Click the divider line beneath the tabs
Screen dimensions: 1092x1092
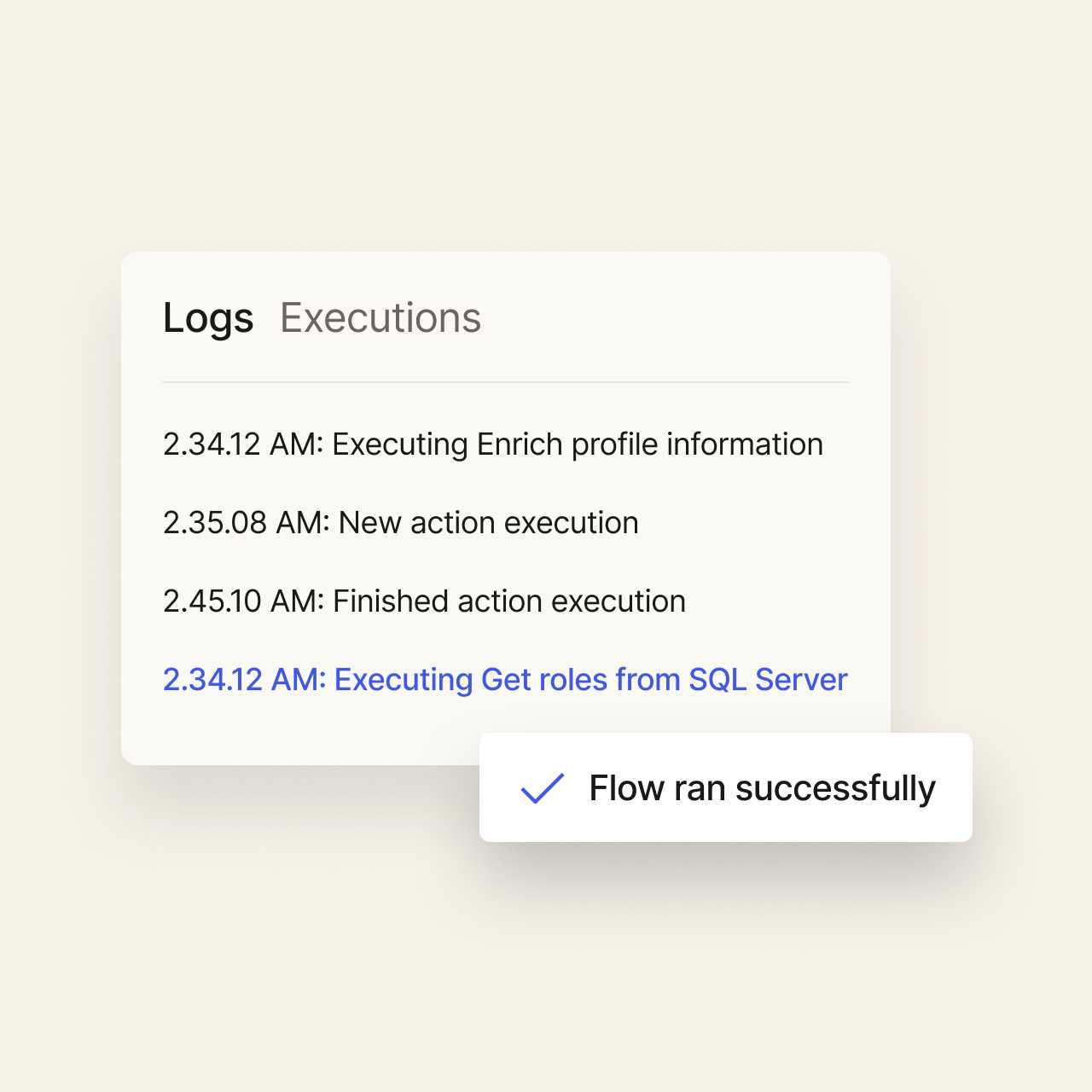506,382
